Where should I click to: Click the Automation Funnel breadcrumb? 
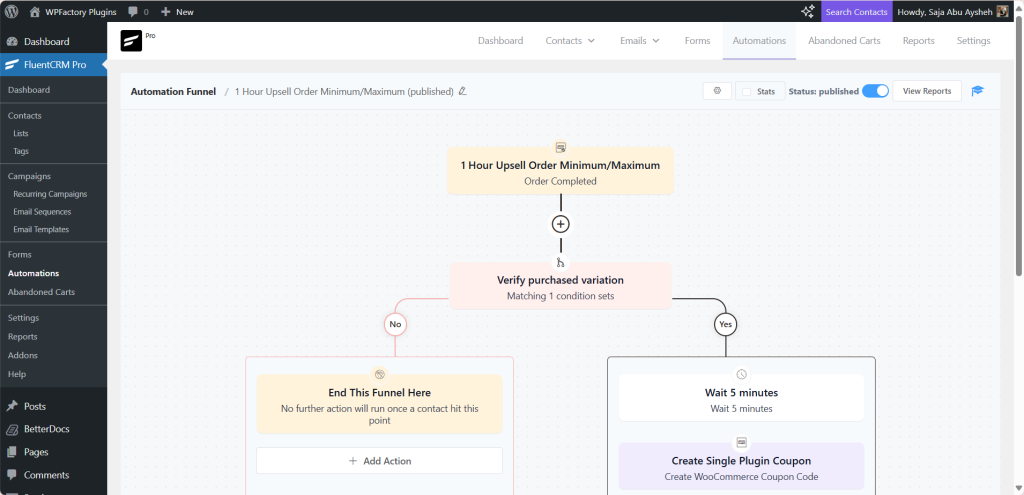coord(173,92)
